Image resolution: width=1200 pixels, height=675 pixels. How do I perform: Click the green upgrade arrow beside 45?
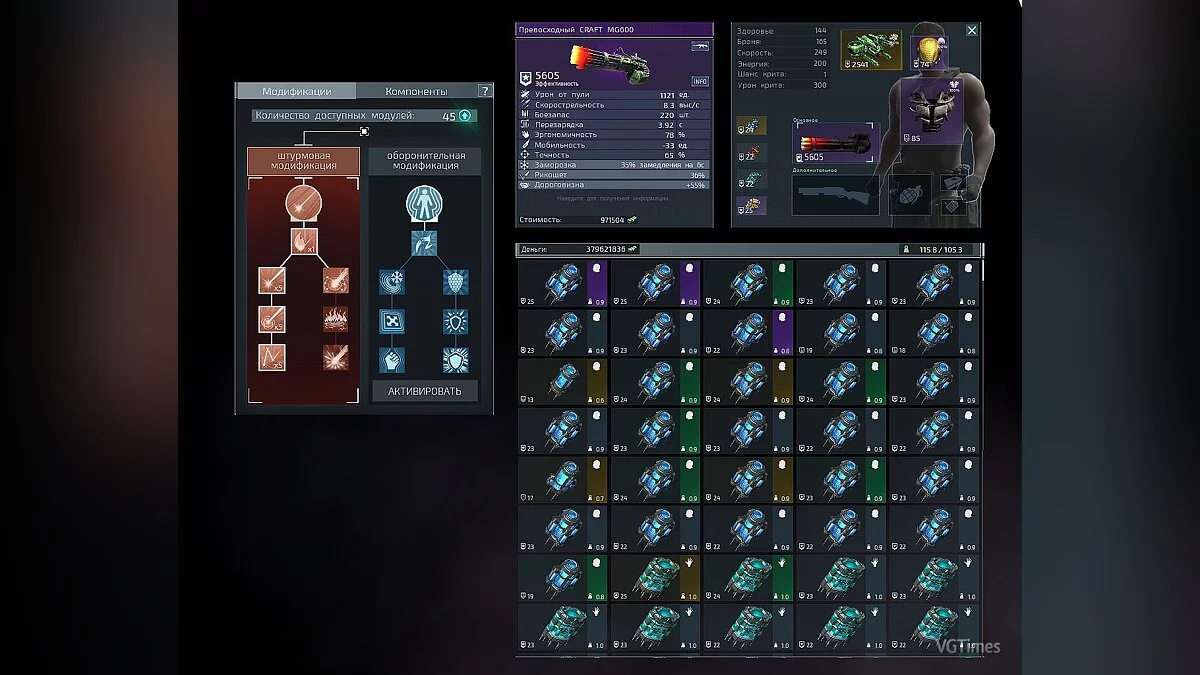[464, 116]
